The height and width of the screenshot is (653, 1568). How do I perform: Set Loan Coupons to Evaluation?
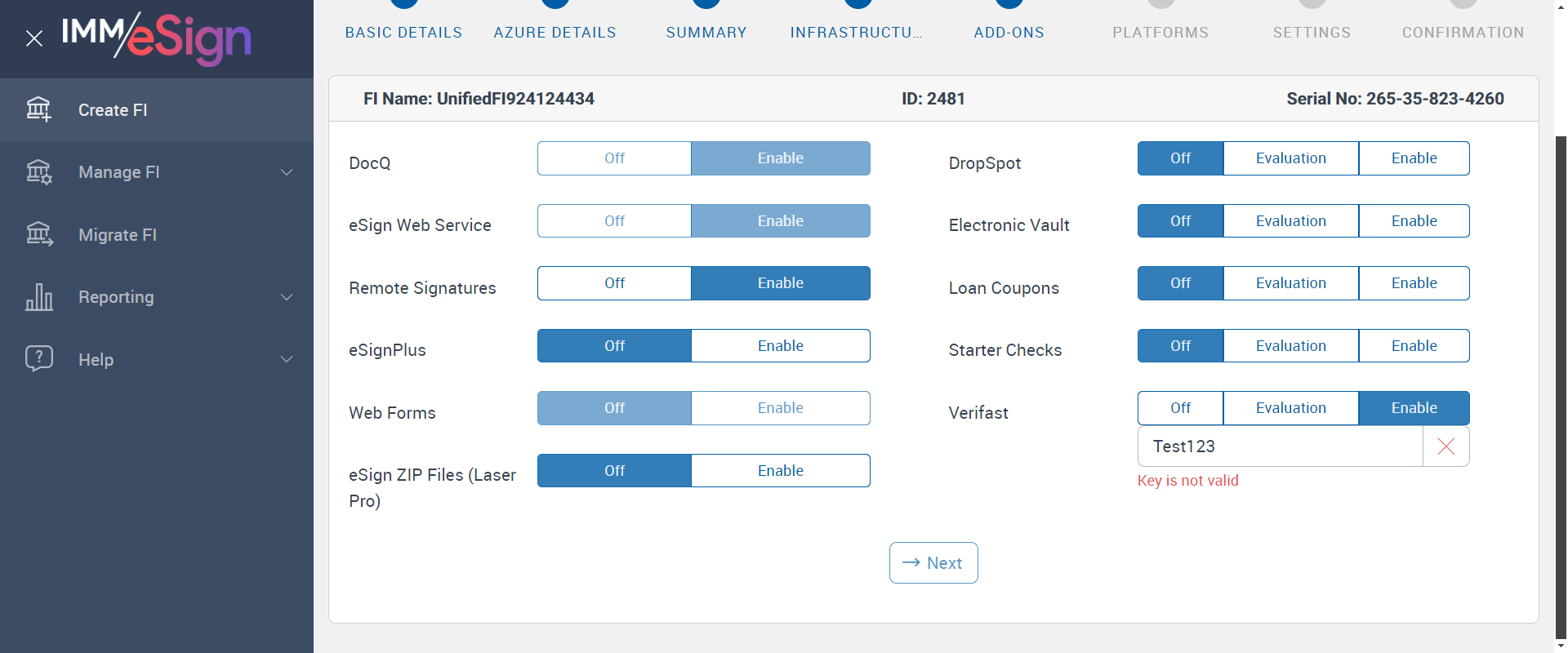[x=1291, y=283]
